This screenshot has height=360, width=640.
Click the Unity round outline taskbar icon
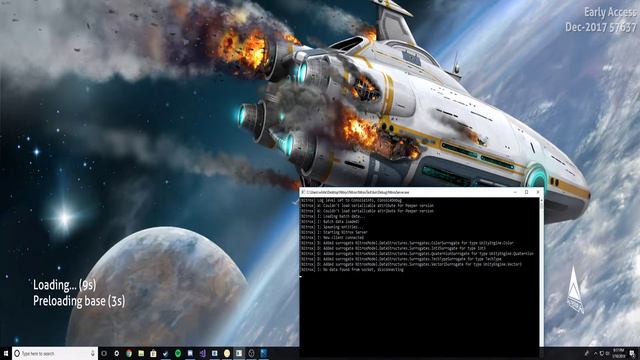pyautogui.click(x=251, y=353)
